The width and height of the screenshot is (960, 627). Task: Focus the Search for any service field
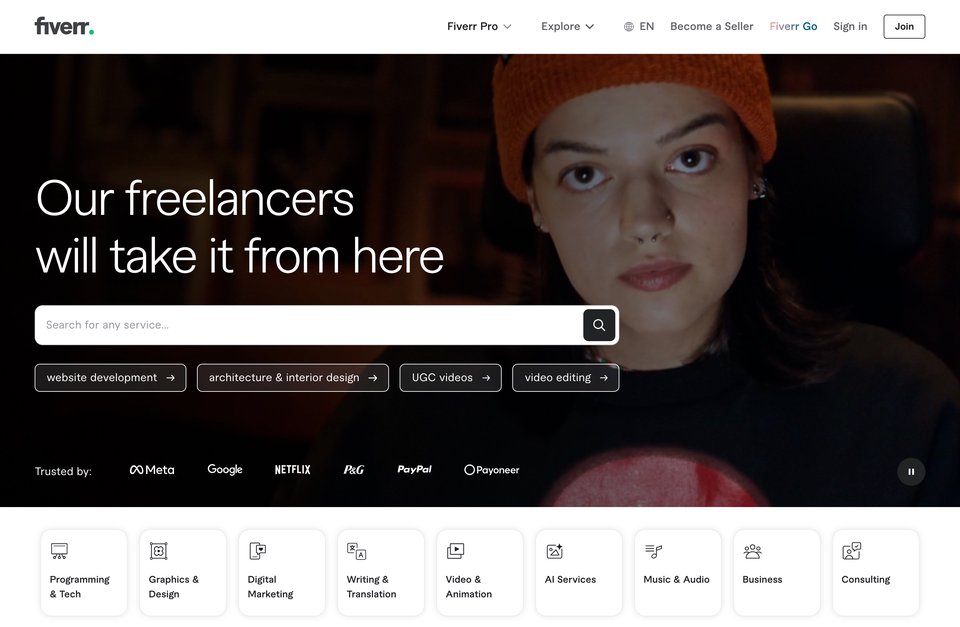click(x=309, y=325)
